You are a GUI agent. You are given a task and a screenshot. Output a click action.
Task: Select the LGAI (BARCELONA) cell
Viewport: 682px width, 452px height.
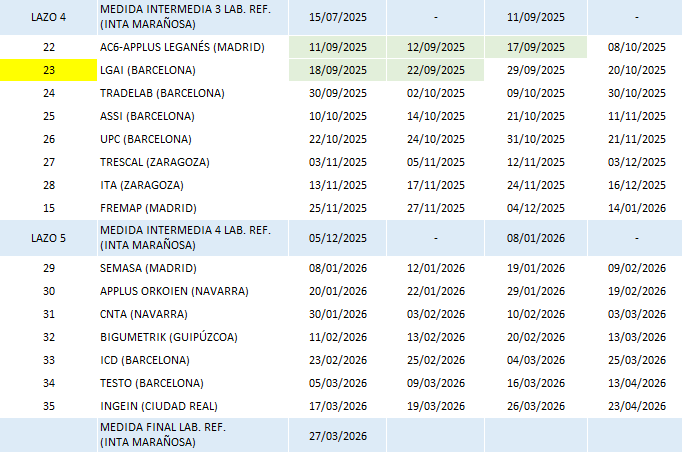point(193,70)
